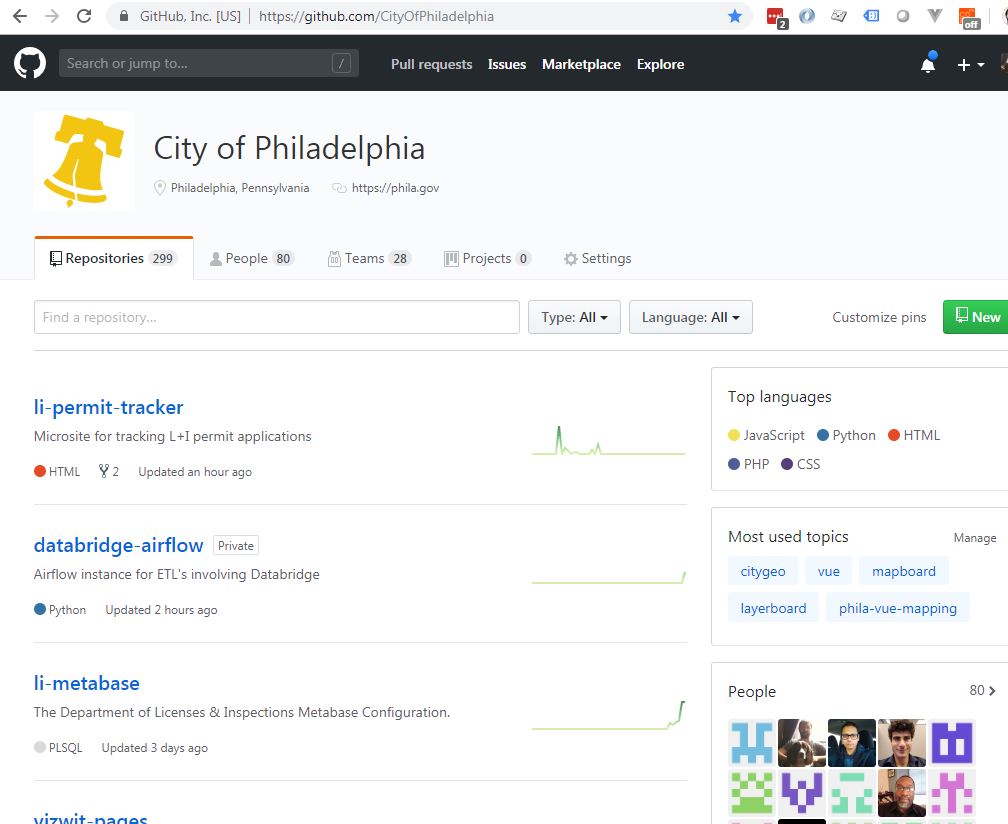The image size is (1008, 824).
Task: Open the Type: All dropdown
Action: [574, 317]
